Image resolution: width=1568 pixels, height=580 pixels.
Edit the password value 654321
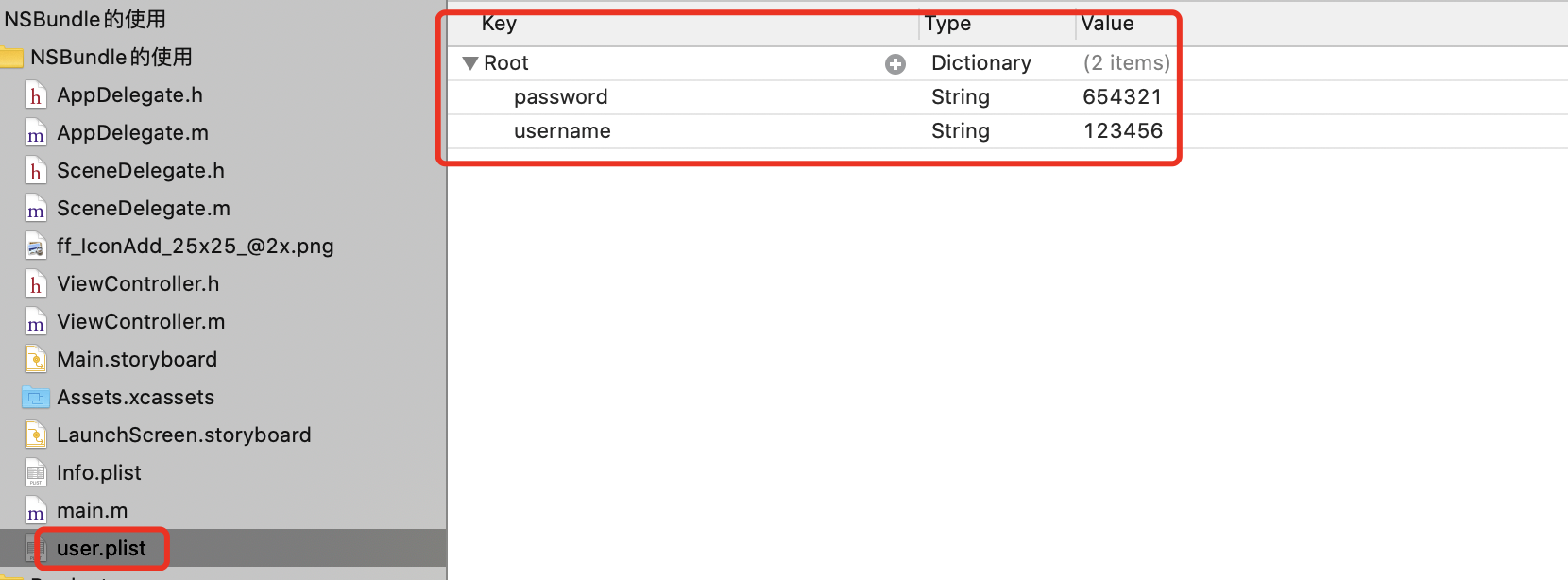tap(1122, 97)
